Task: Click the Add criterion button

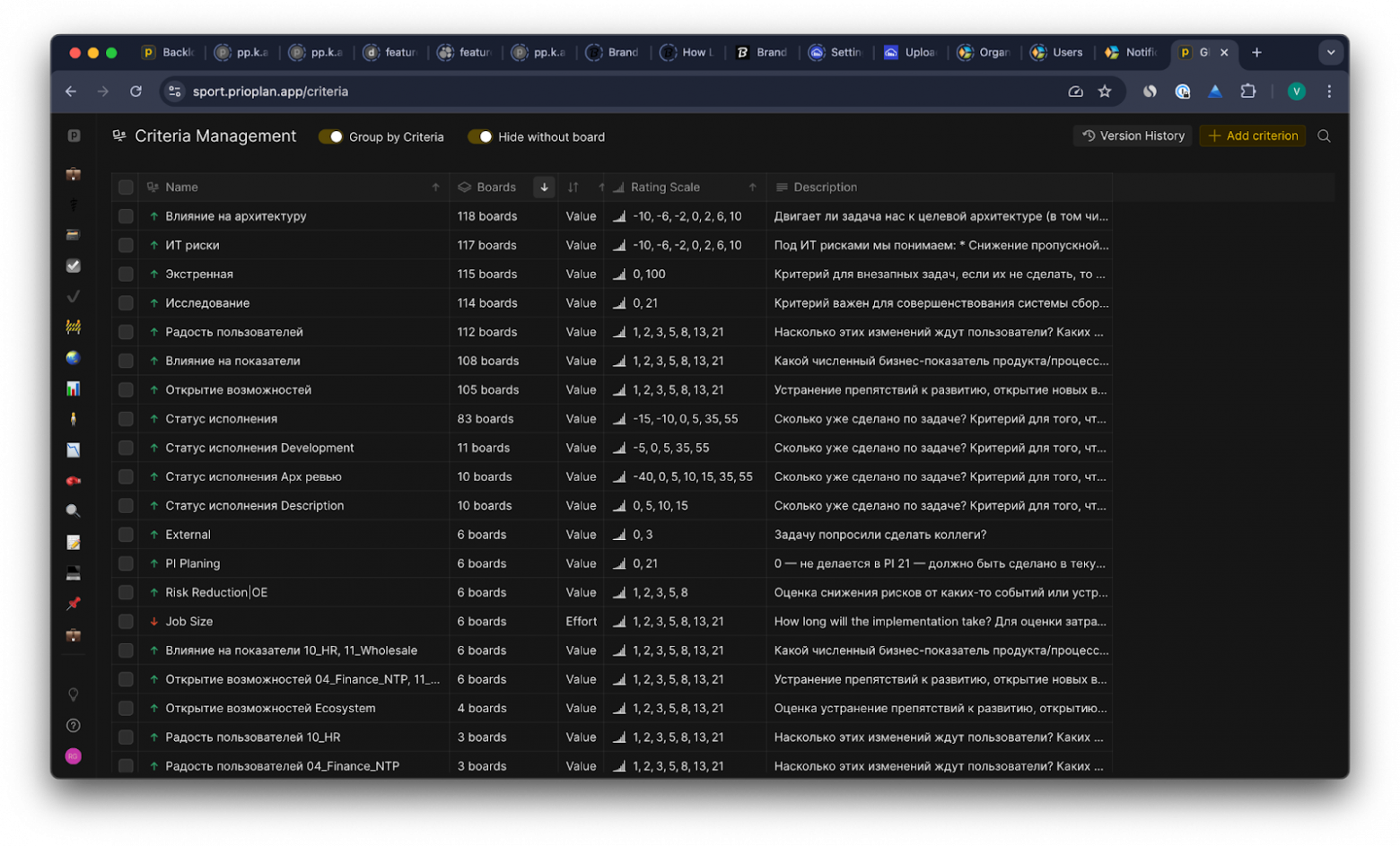Action: click(x=1253, y=136)
